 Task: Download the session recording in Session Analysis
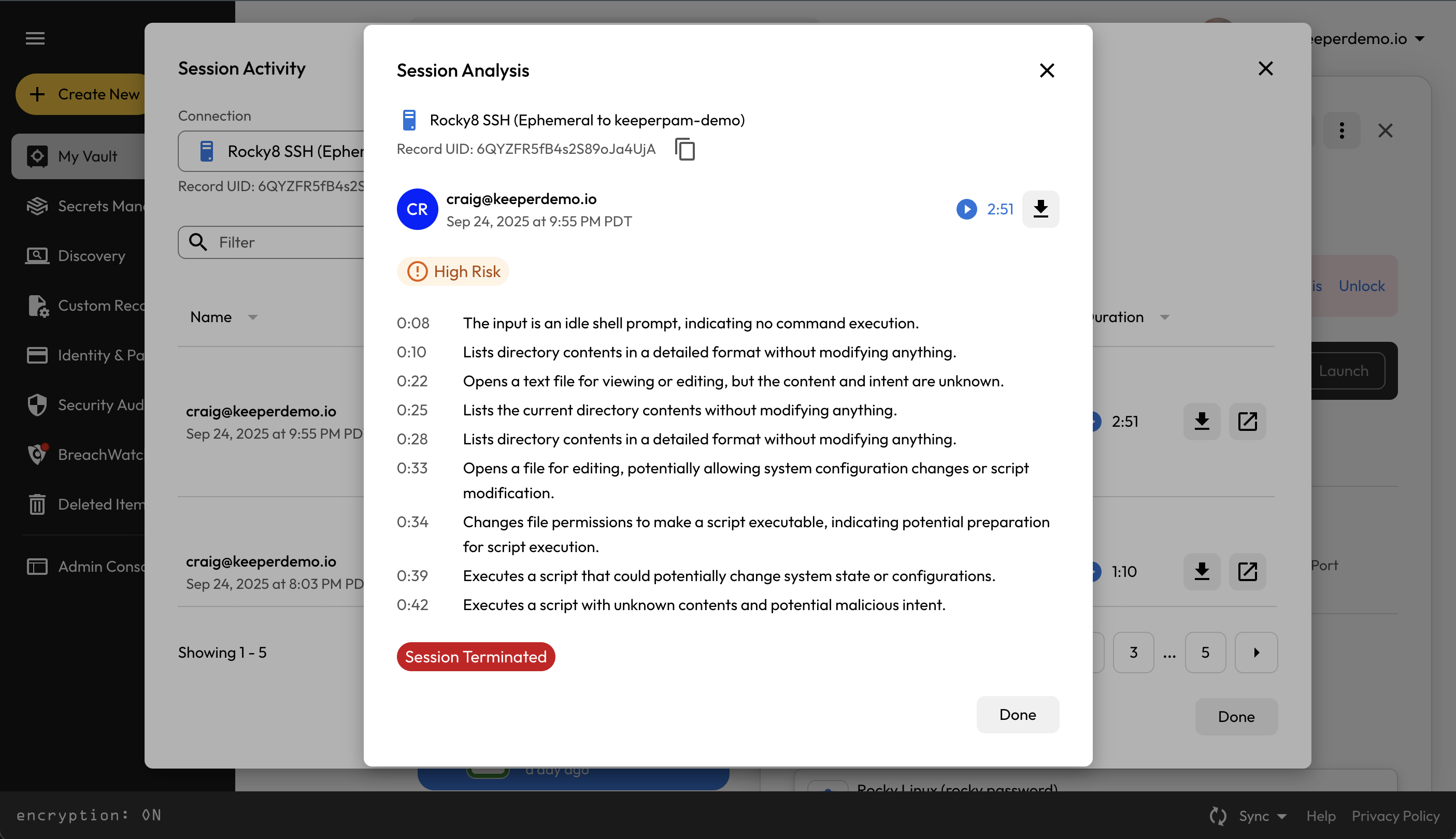[x=1040, y=209]
